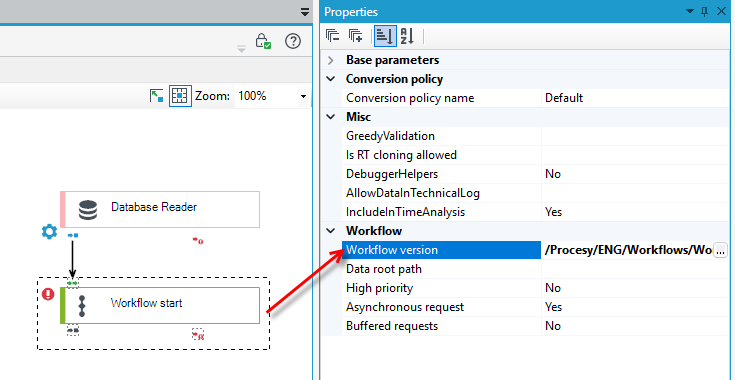Select AllowDataInTechnicalLog property
Image resolution: width=735 pixels, height=380 pixels.
coord(442,193)
